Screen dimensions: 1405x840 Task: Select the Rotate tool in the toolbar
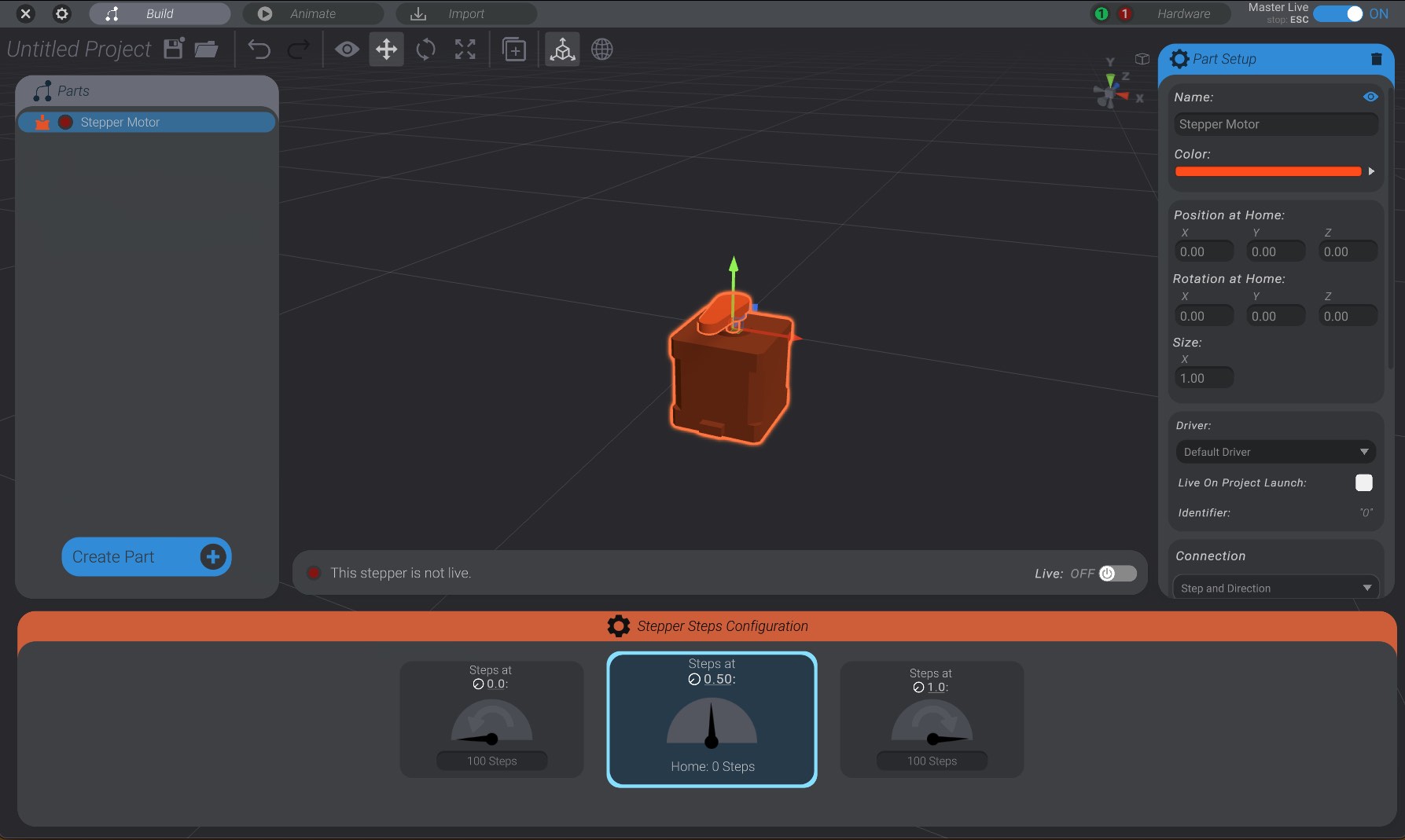425,49
